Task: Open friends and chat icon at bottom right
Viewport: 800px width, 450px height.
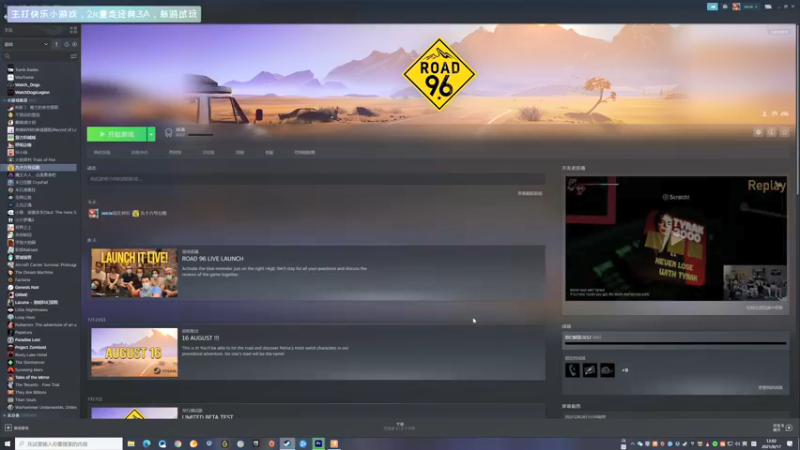Action: 789,428
